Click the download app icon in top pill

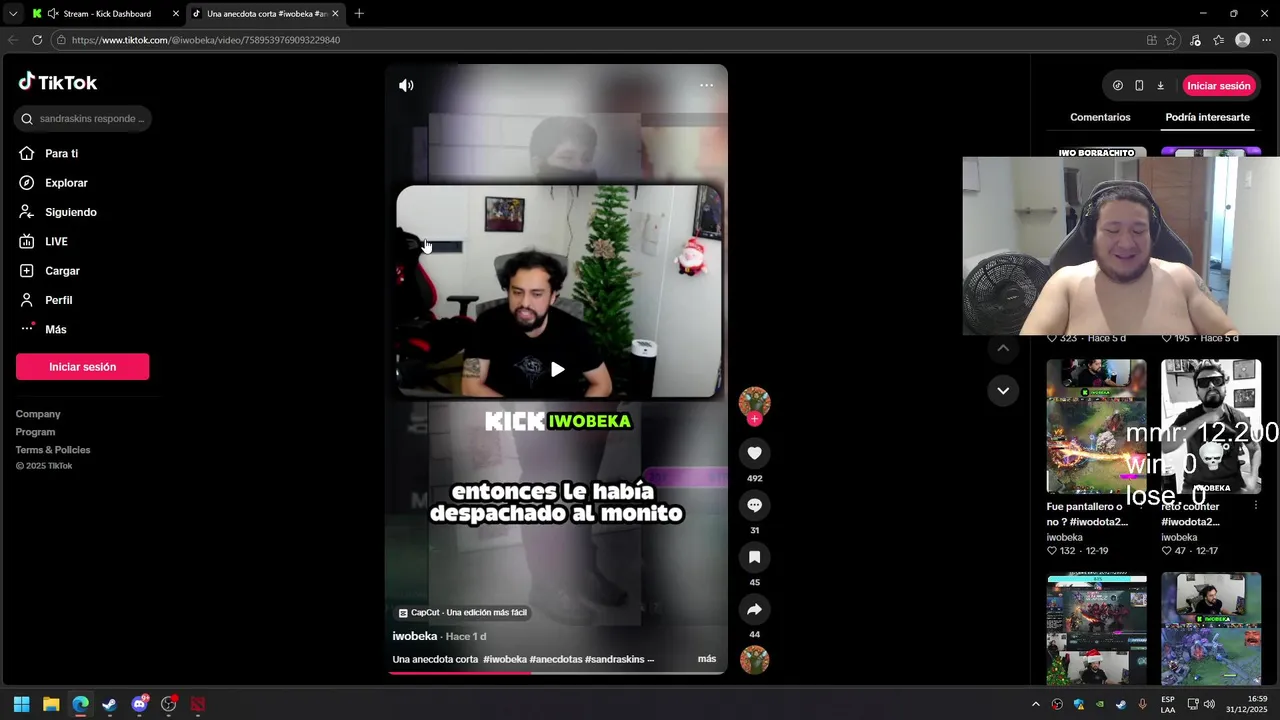click(1160, 86)
